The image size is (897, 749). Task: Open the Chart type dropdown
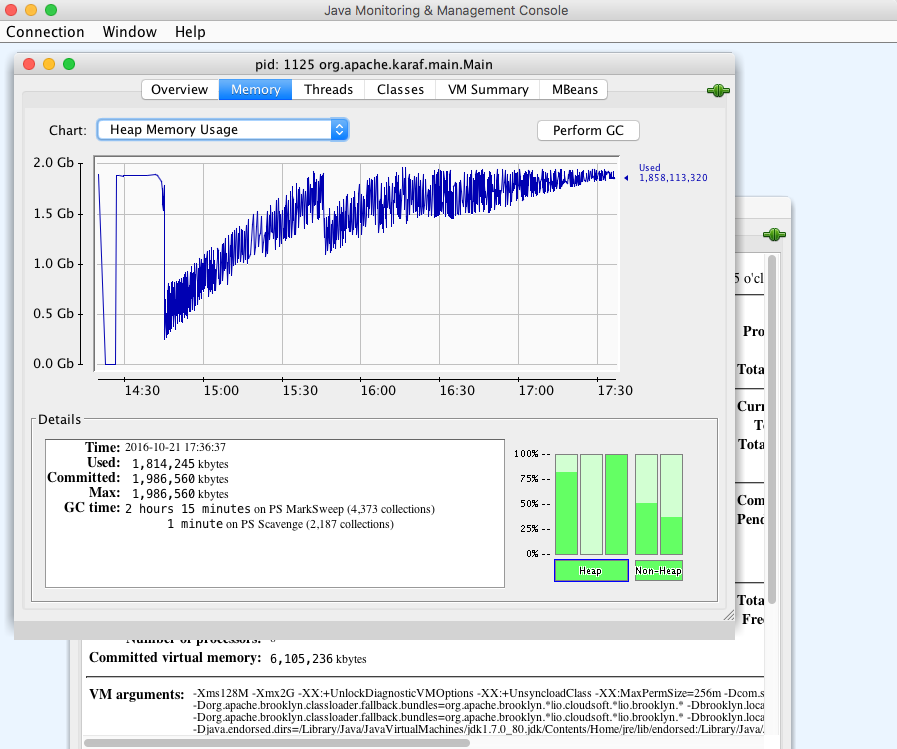[x=223, y=130]
